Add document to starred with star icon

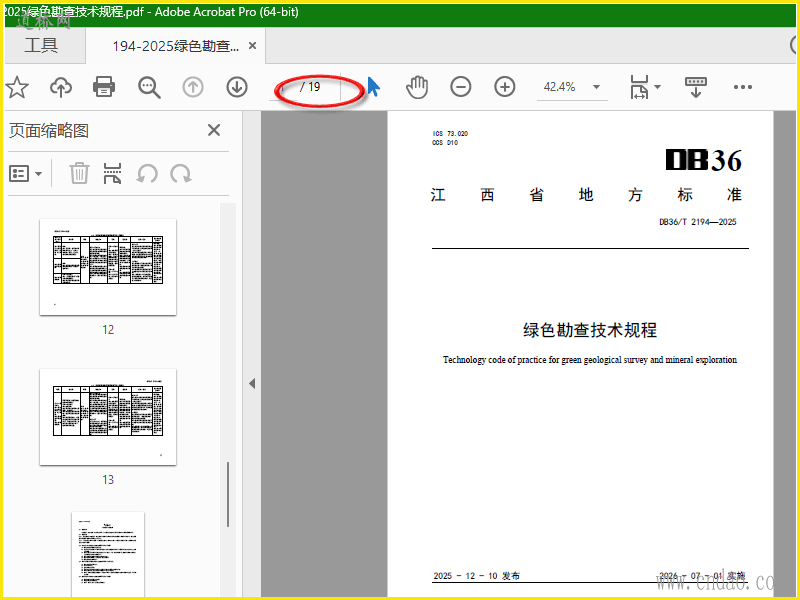click(17, 87)
